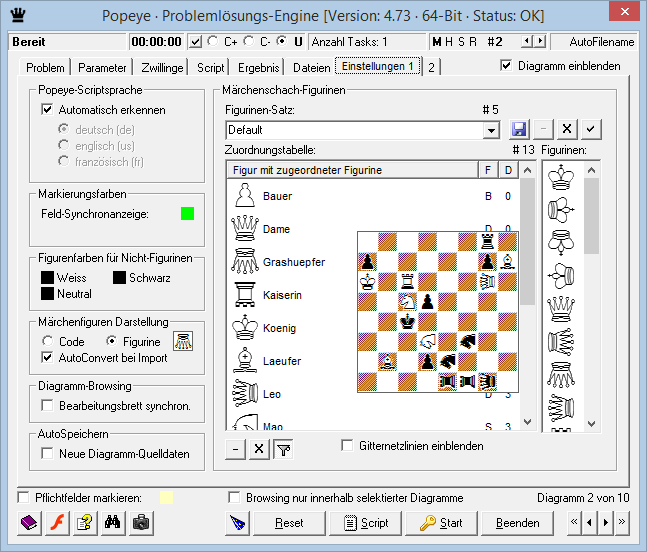The width and height of the screenshot is (647, 552).
Task: Enable 'Browsing nur innerhalb selektierter Diagramme' checkbox
Action: click(x=234, y=498)
